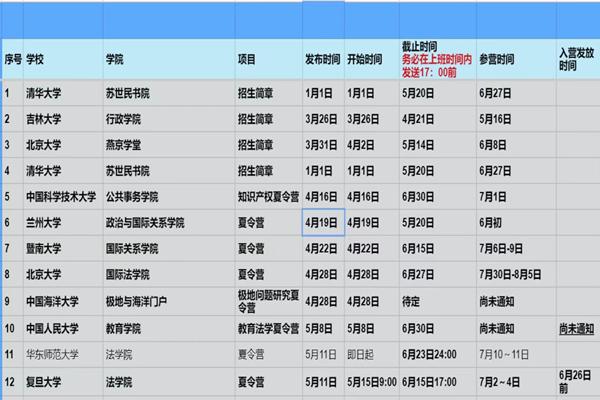Viewport: 600px width, 400px height.
Task: Click the 行政学院 cell for 吉林大学
Action: coord(127,118)
